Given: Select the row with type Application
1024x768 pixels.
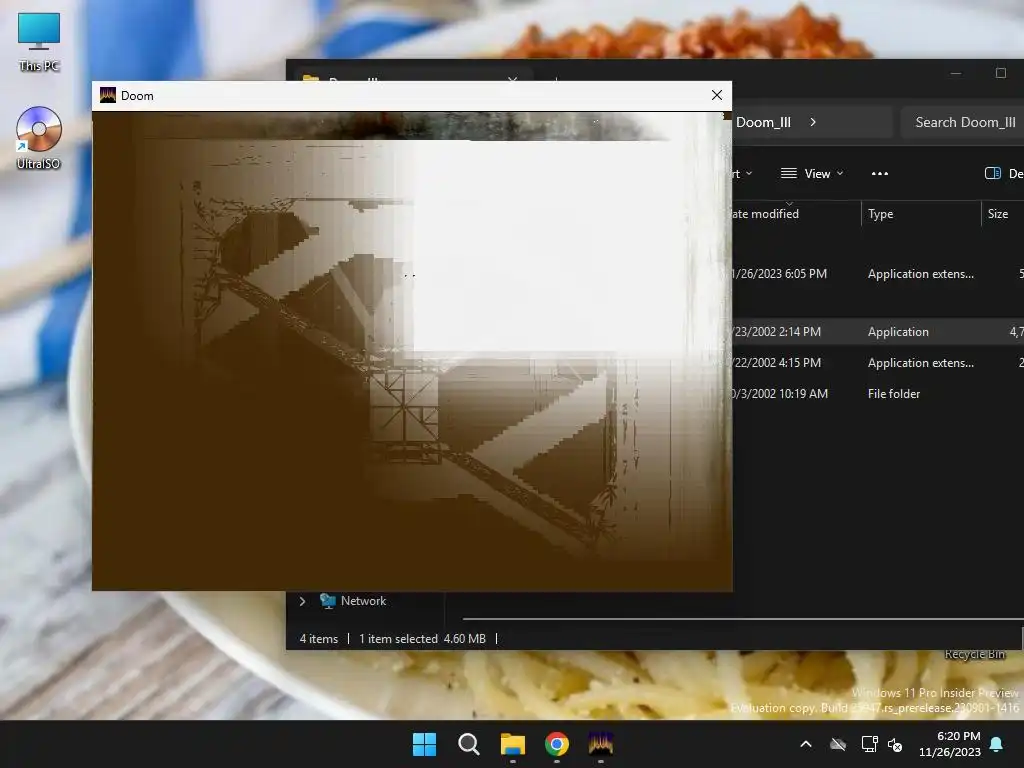Looking at the screenshot, I should point(877,332).
